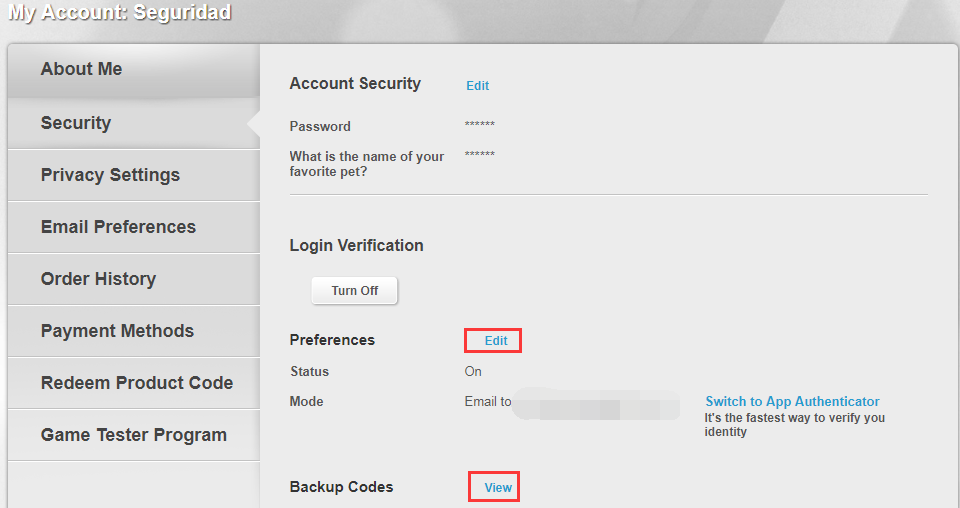Image resolution: width=960 pixels, height=508 pixels.
Task: Select the Security sidebar tab
Action: pos(133,123)
